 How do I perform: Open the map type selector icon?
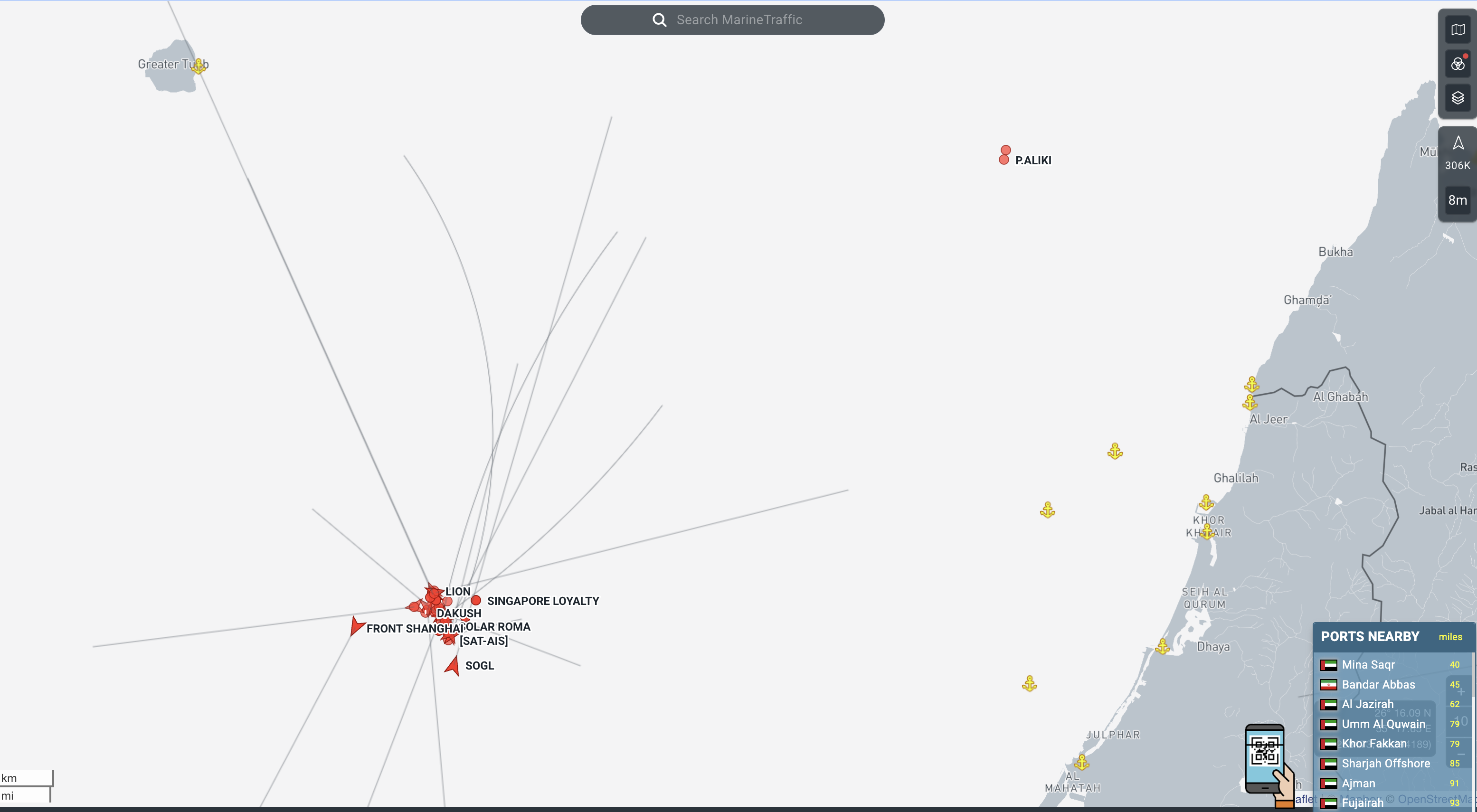[x=1458, y=30]
